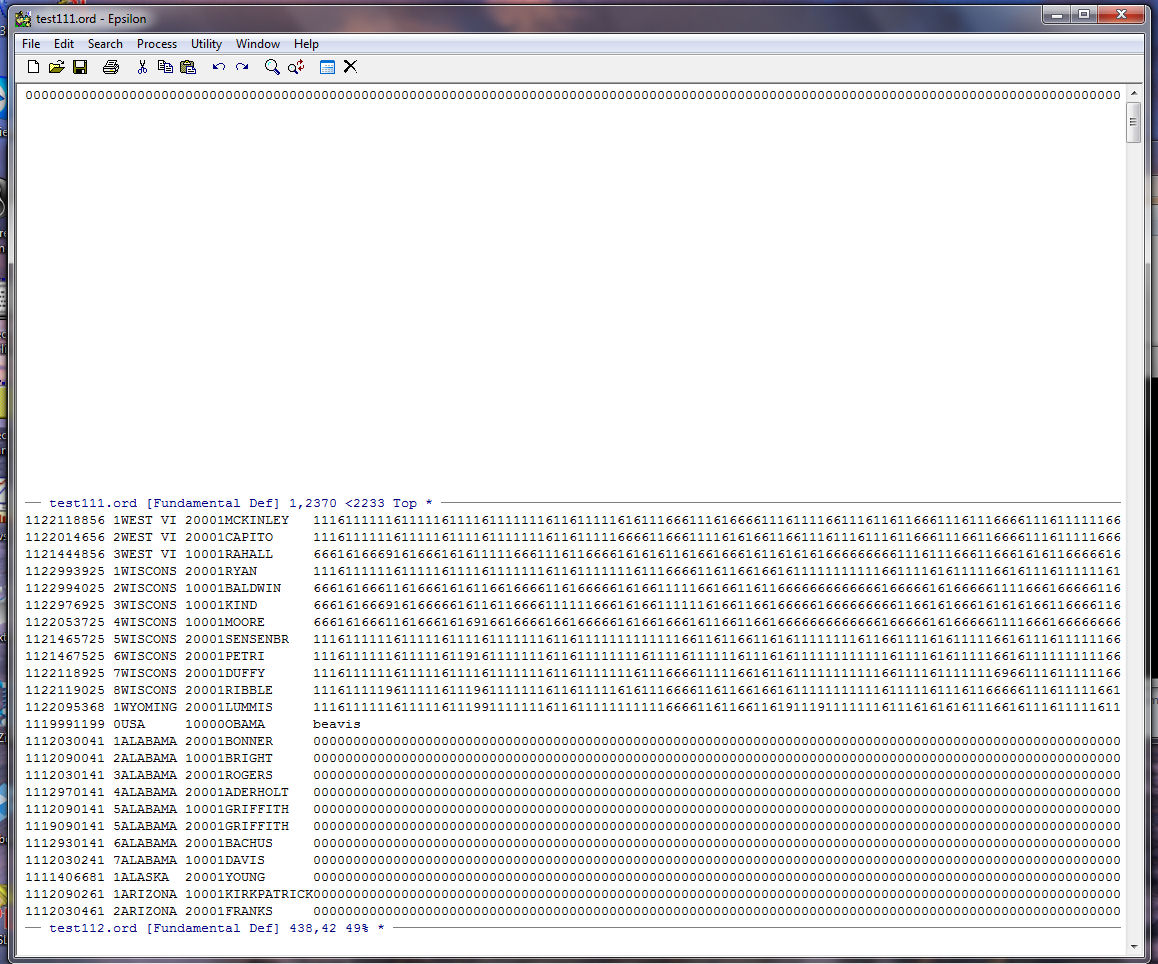The width and height of the screenshot is (1158, 964).
Task: Redo the edit using the toolbar arrow
Action: [242, 67]
